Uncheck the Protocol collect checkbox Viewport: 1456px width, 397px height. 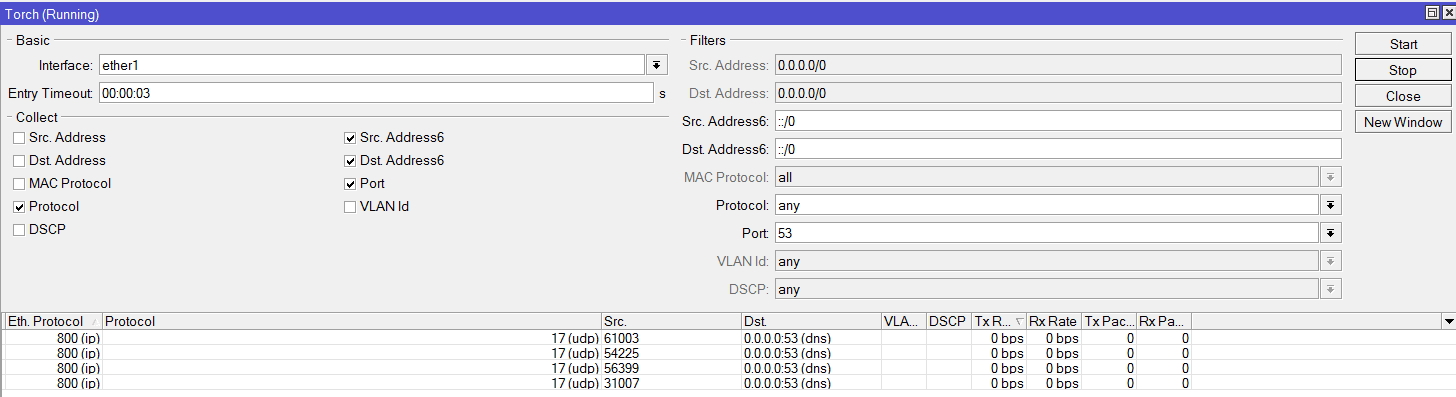click(x=19, y=207)
